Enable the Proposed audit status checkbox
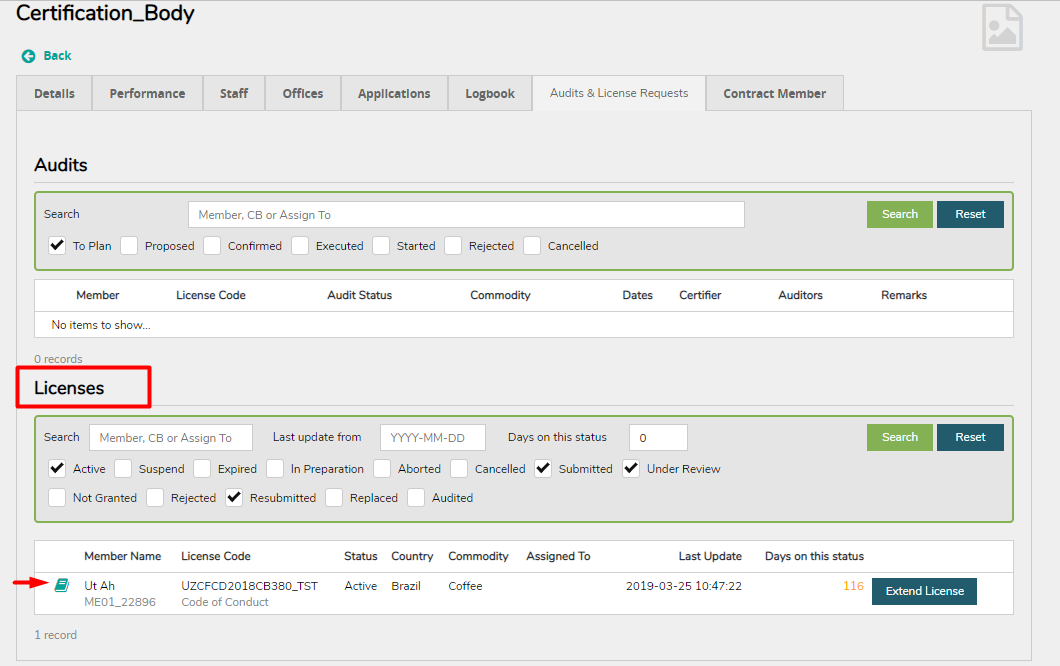 tap(129, 246)
